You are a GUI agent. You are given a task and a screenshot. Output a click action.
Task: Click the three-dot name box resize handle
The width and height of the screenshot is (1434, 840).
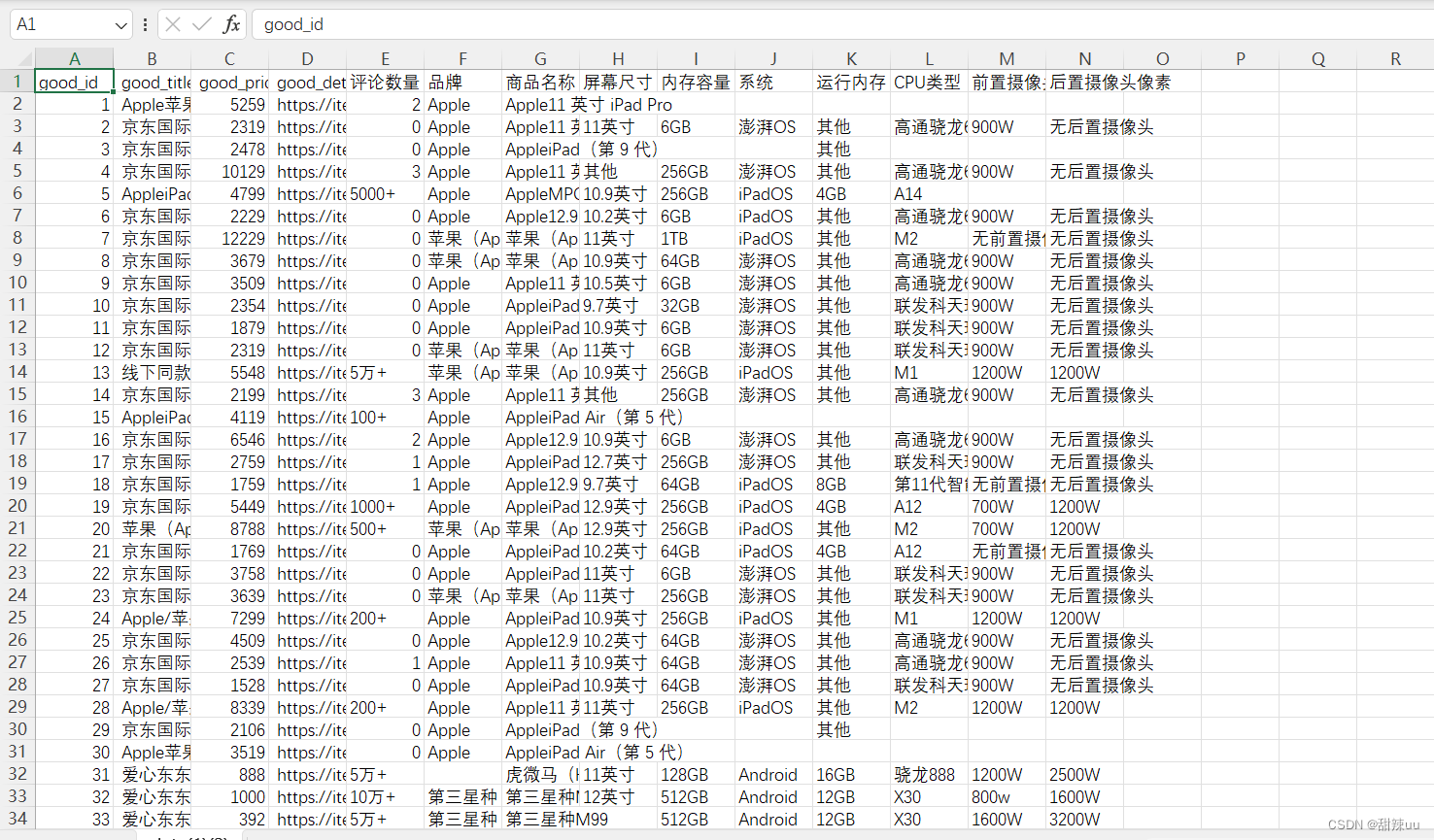coord(145,24)
